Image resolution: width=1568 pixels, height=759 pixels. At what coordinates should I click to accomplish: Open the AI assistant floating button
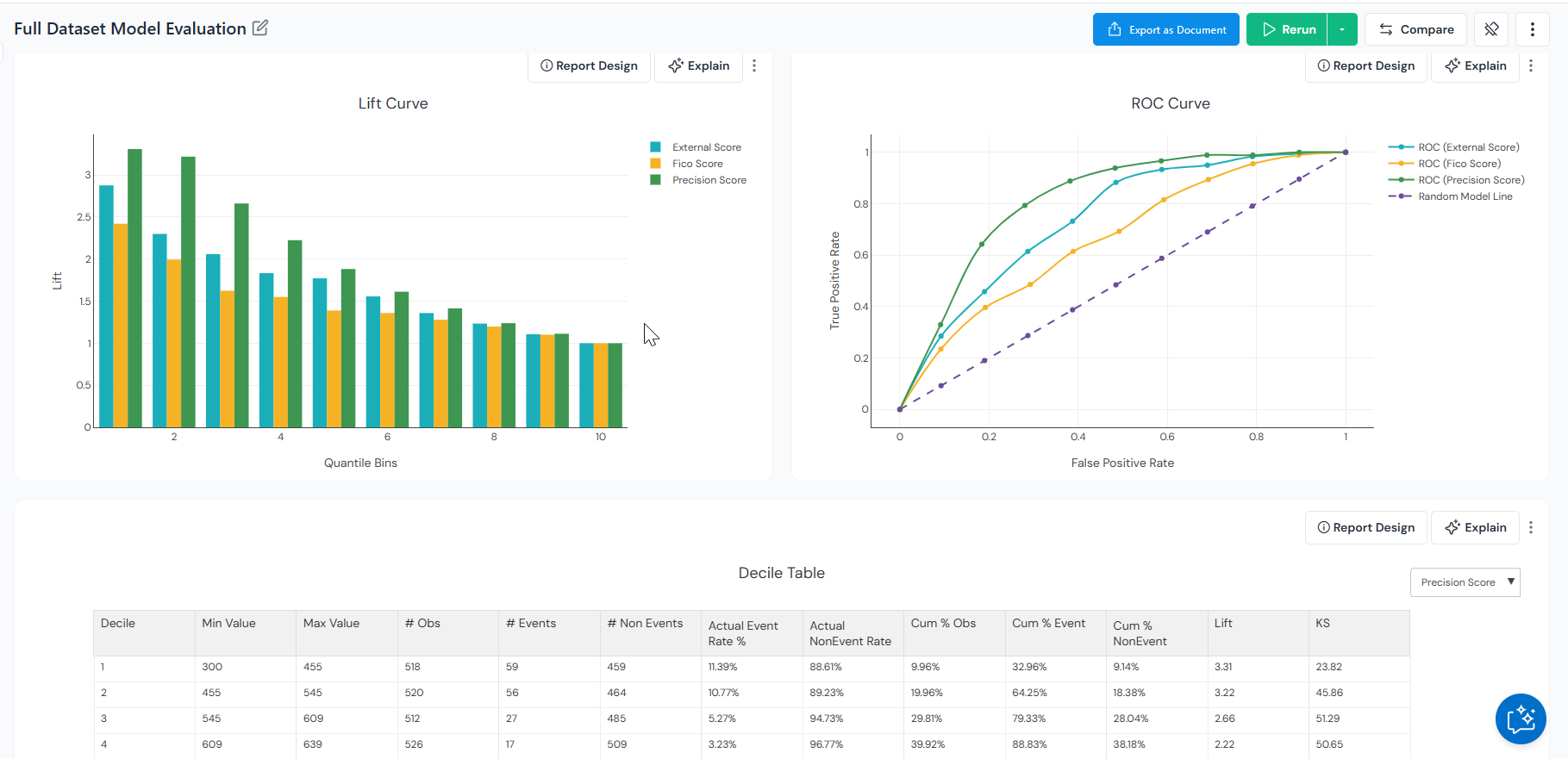[x=1521, y=719]
